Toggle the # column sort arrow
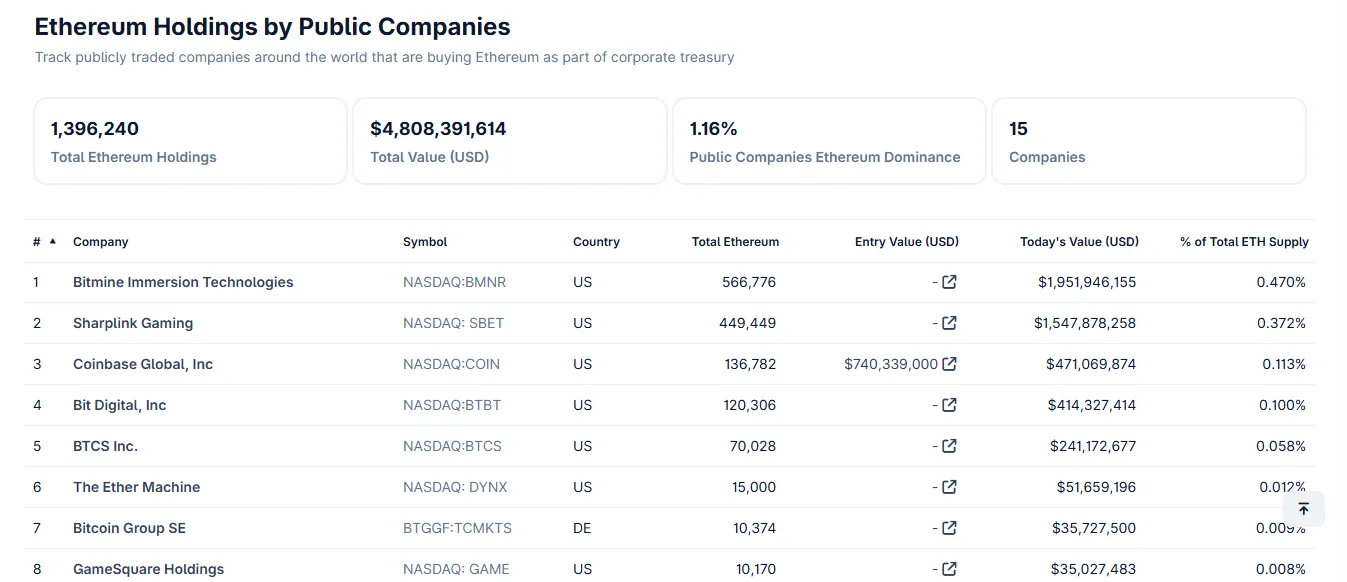 [x=52, y=241]
